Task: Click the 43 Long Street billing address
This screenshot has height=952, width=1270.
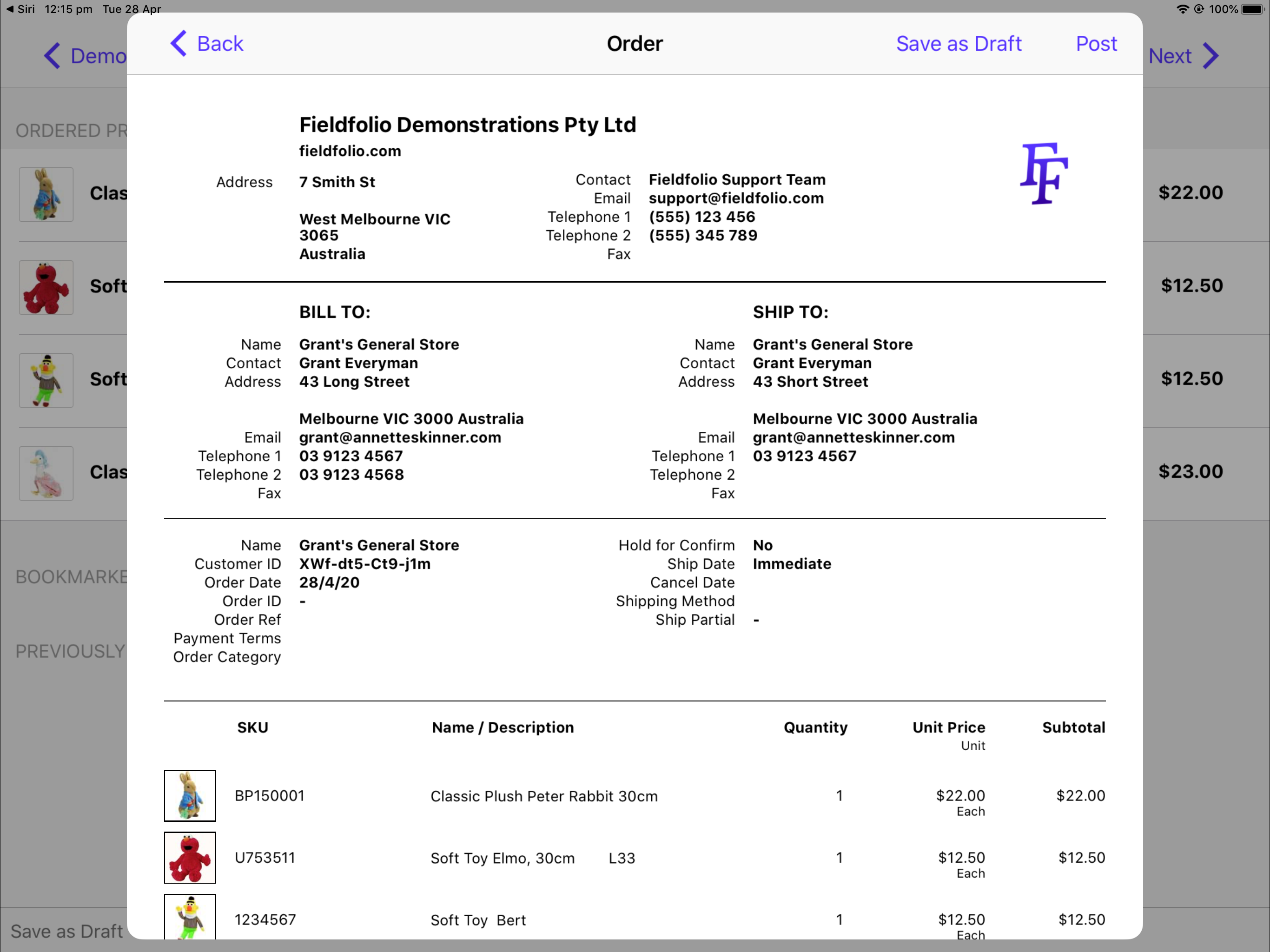Action: tap(354, 382)
